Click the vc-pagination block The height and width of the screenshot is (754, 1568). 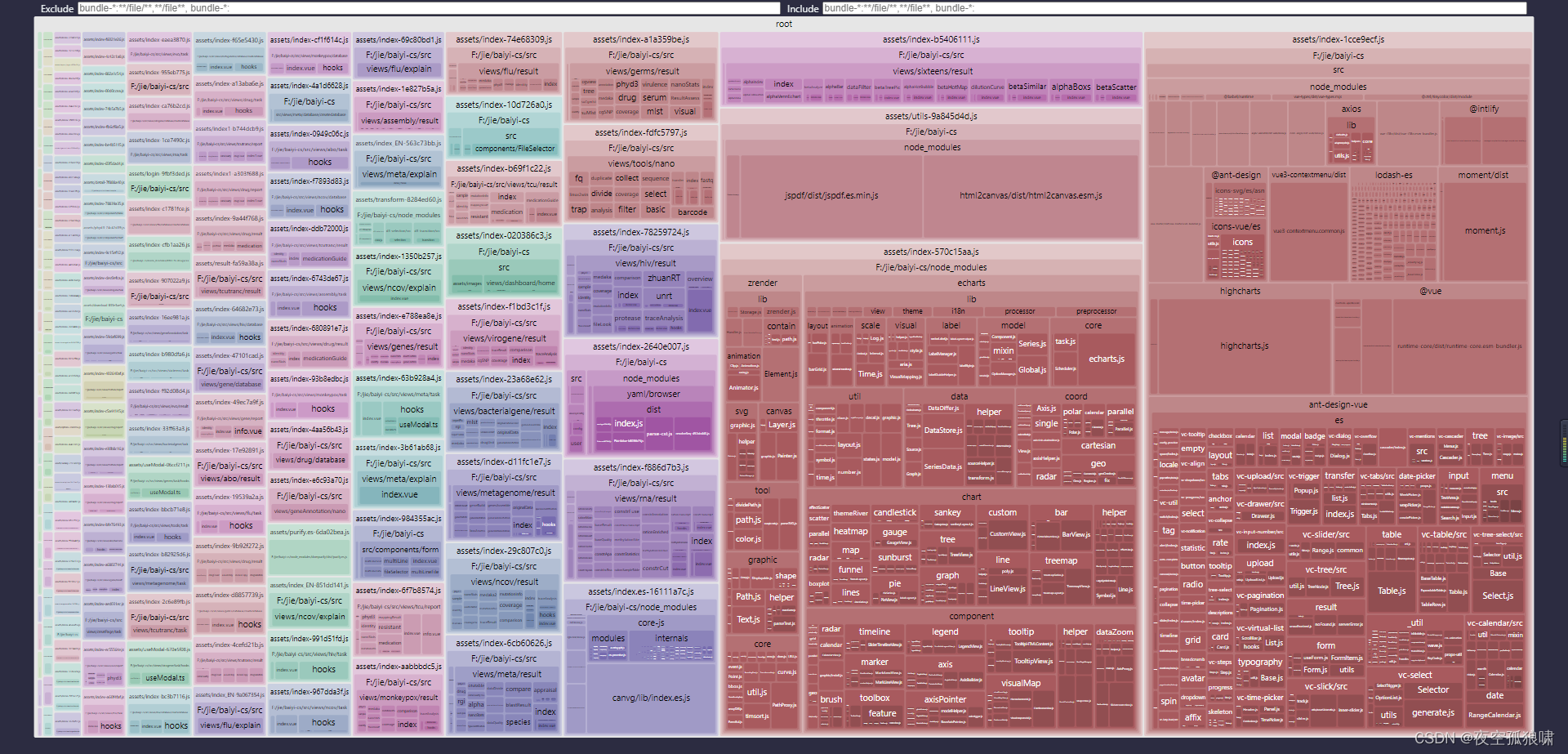pos(1259,596)
